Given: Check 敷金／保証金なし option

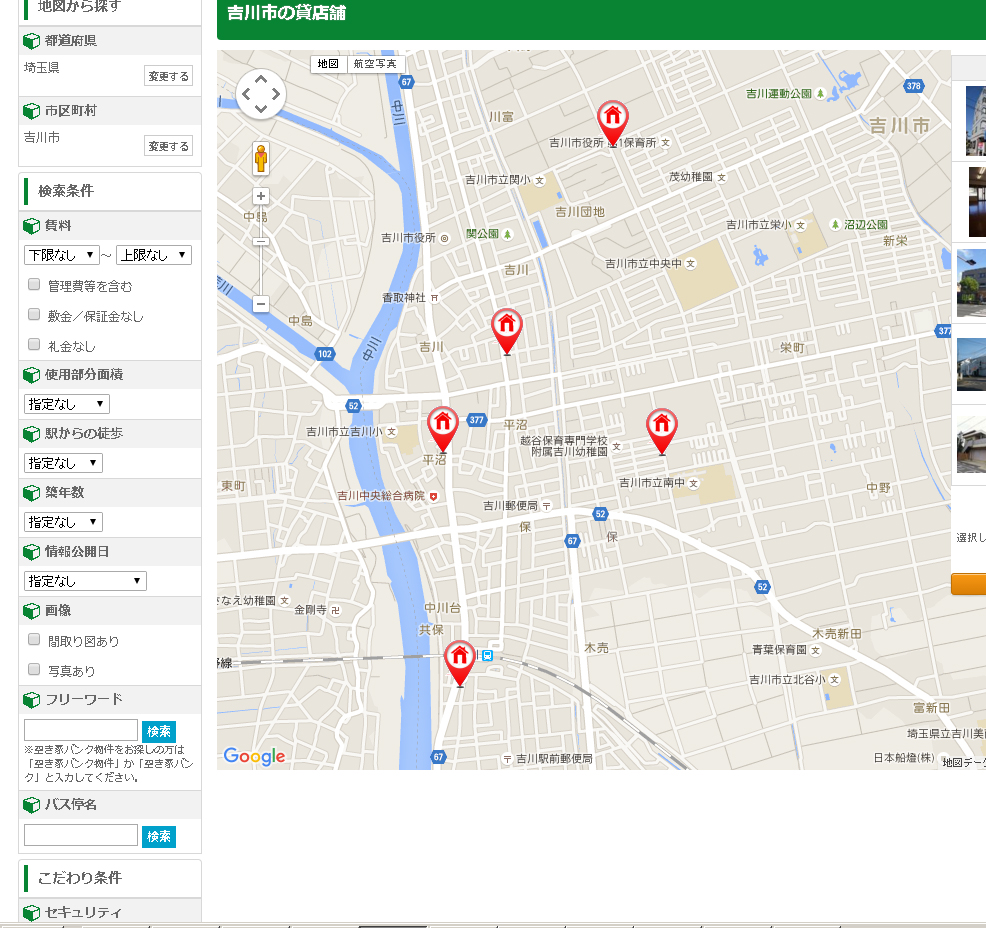Looking at the screenshot, I should [34, 314].
